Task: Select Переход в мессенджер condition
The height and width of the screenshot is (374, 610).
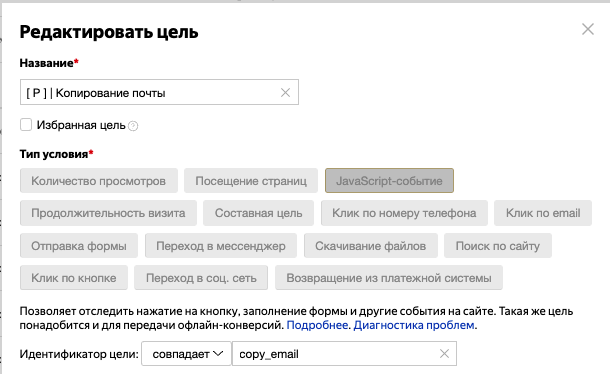Action: [221, 246]
